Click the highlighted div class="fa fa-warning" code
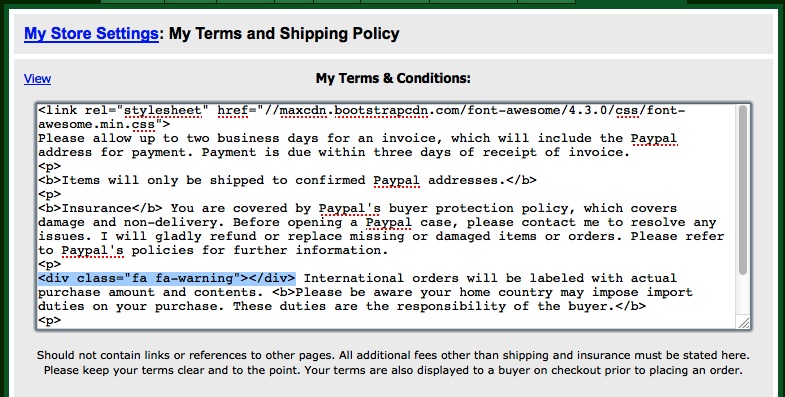The height and width of the screenshot is (397, 785). [x=167, y=278]
